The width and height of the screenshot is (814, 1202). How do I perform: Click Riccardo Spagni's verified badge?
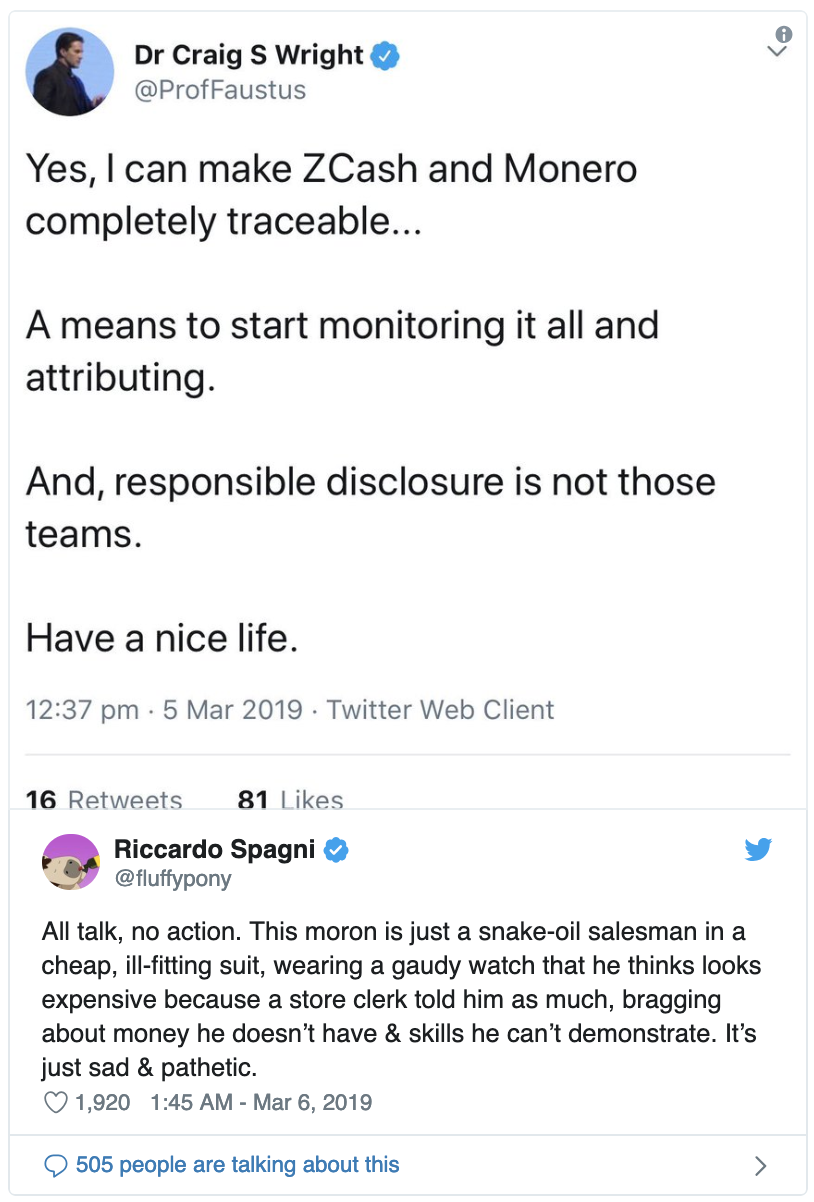[x=337, y=851]
